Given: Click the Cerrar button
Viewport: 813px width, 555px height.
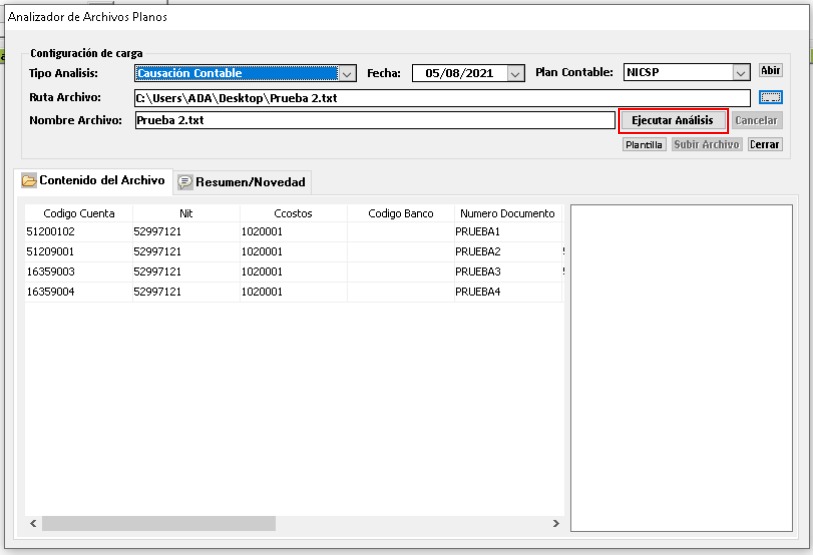Looking at the screenshot, I should (x=765, y=145).
